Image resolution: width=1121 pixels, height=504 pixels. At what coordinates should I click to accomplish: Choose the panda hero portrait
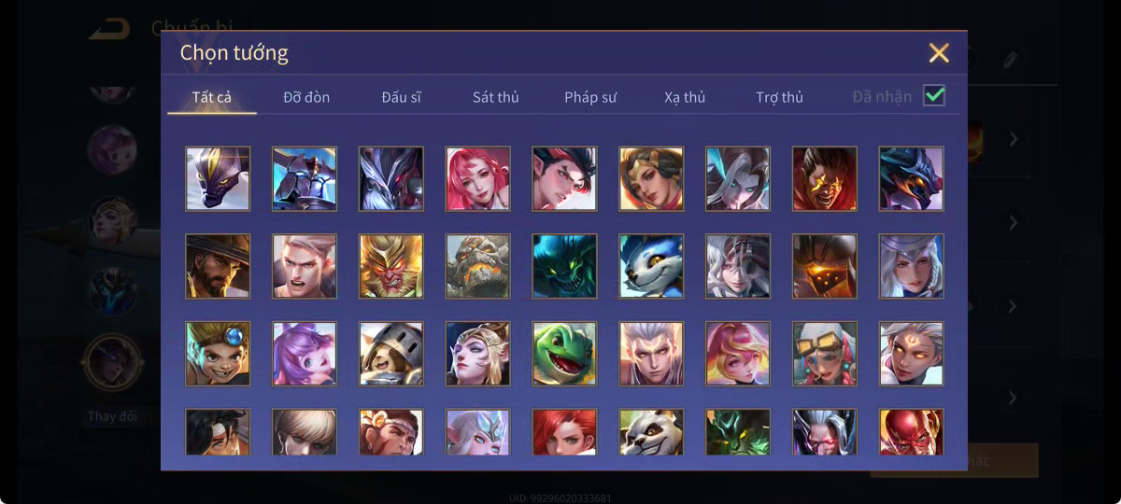coord(651,432)
